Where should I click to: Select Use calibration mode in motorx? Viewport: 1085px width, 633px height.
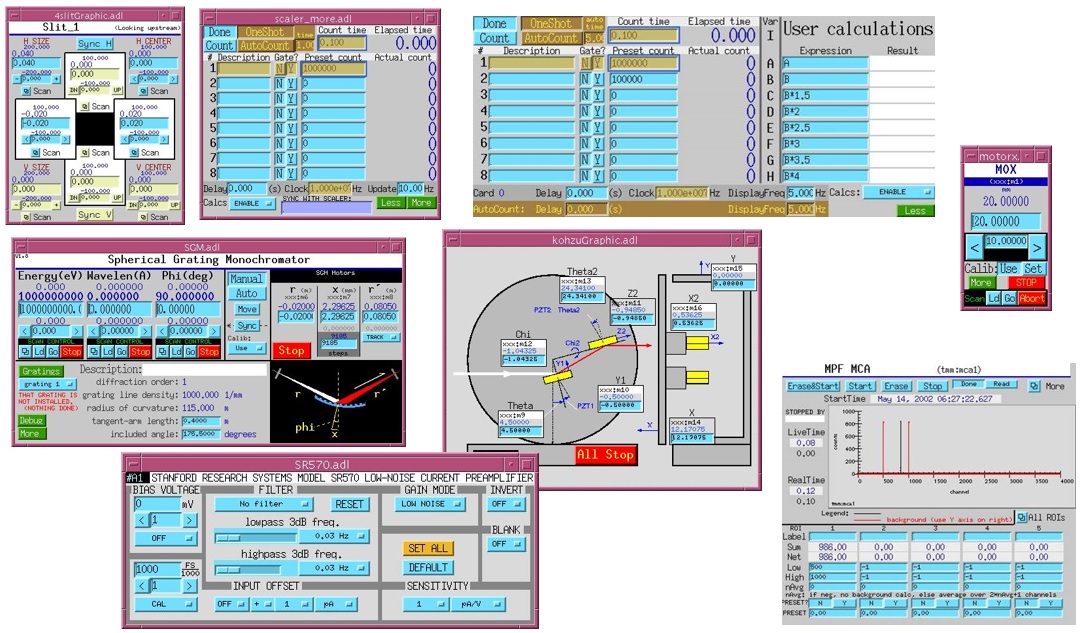click(1008, 268)
